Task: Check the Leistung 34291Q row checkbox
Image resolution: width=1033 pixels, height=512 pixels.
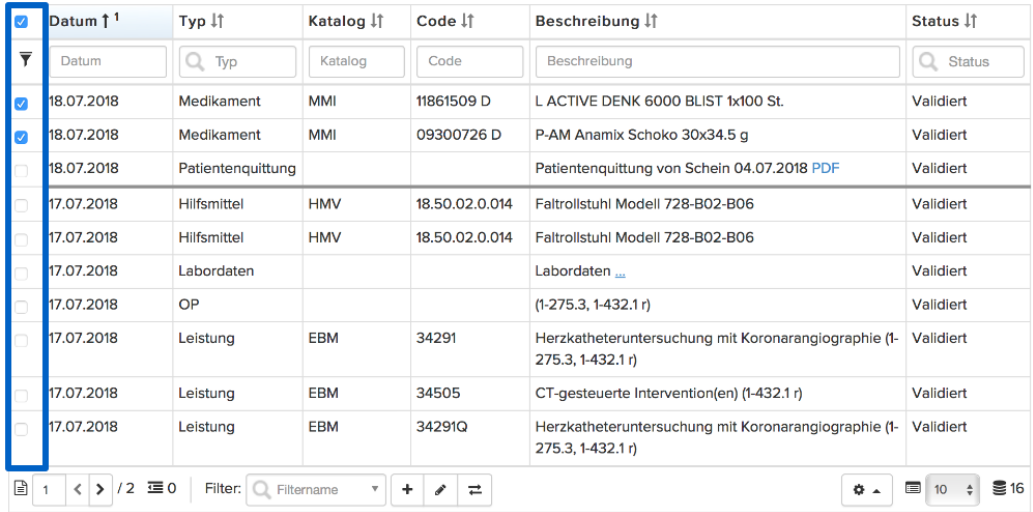Action: [22, 429]
